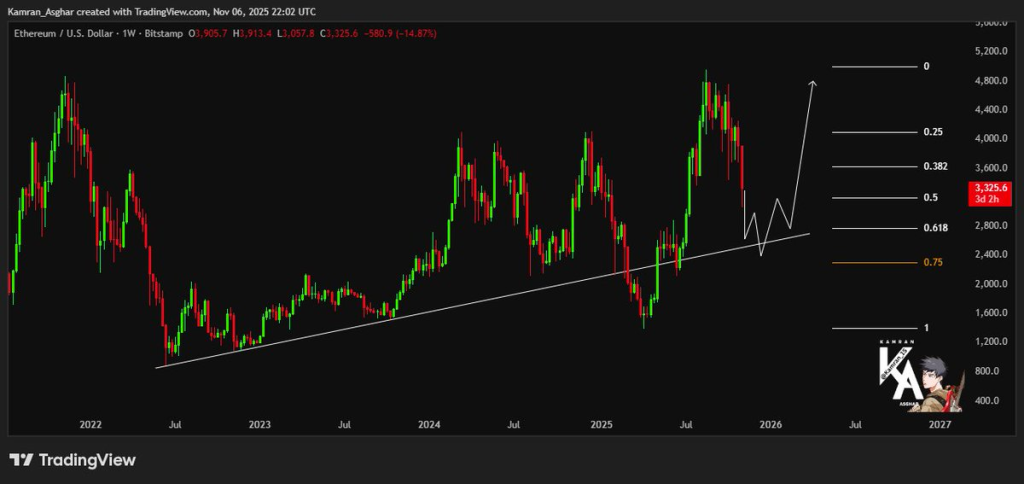This screenshot has width=1024, height=484.
Task: Click the upward arrowhead of the projection
Action: [x=813, y=84]
